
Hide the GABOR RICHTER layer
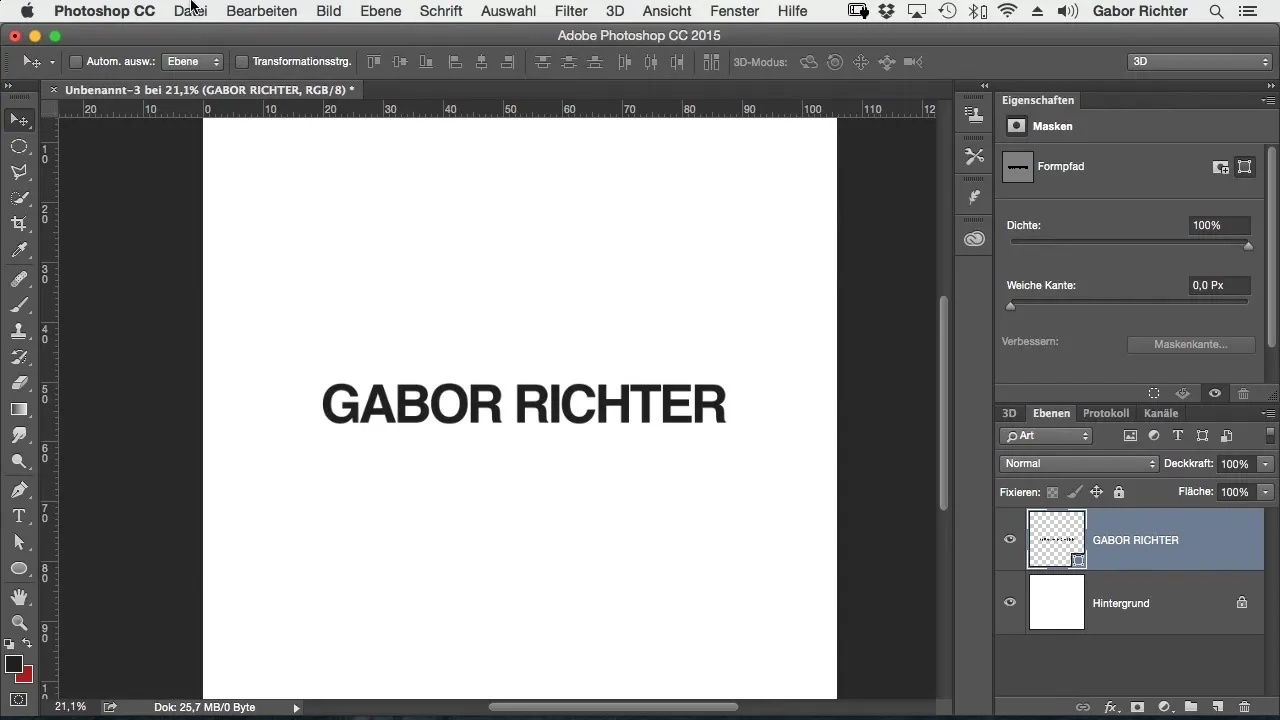(1010, 540)
